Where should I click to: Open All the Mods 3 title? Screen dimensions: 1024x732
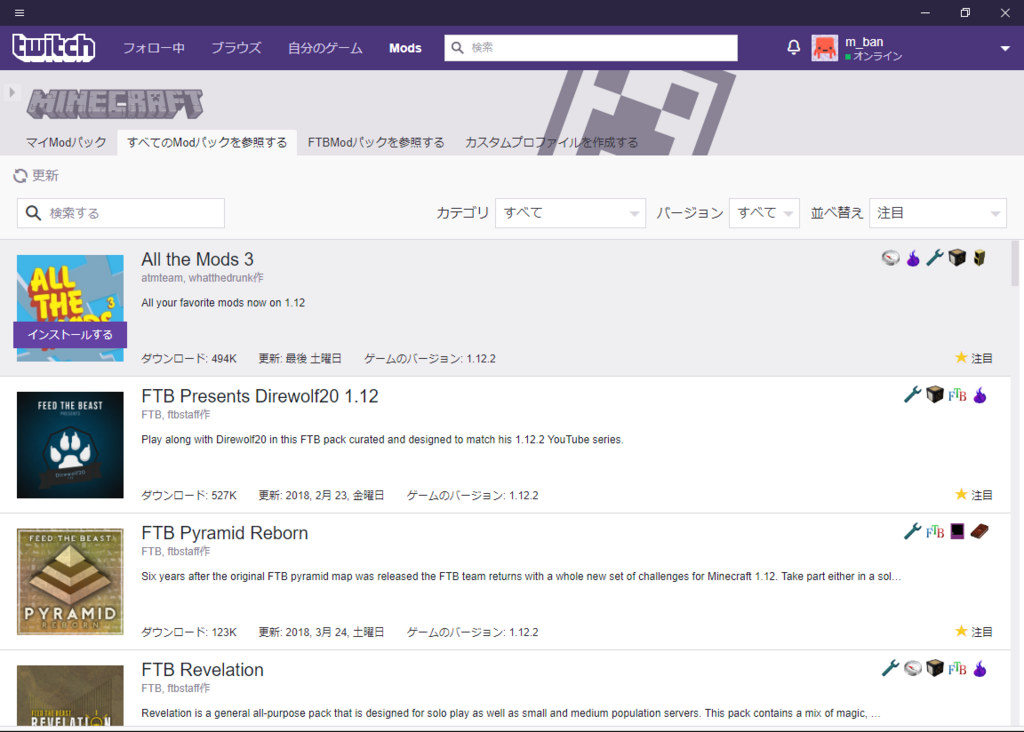coord(197,259)
